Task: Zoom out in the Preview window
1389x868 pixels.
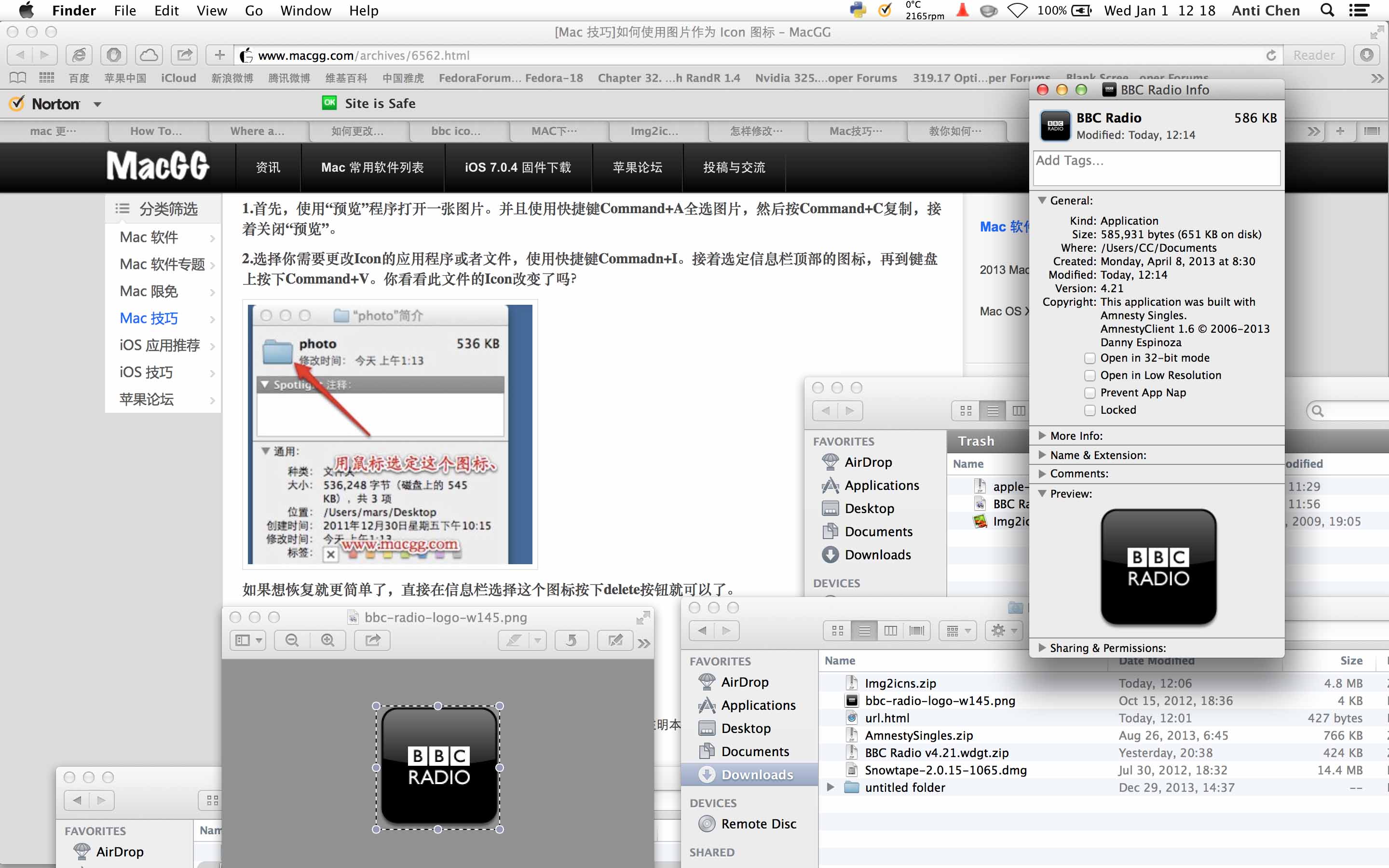Action: 292,640
